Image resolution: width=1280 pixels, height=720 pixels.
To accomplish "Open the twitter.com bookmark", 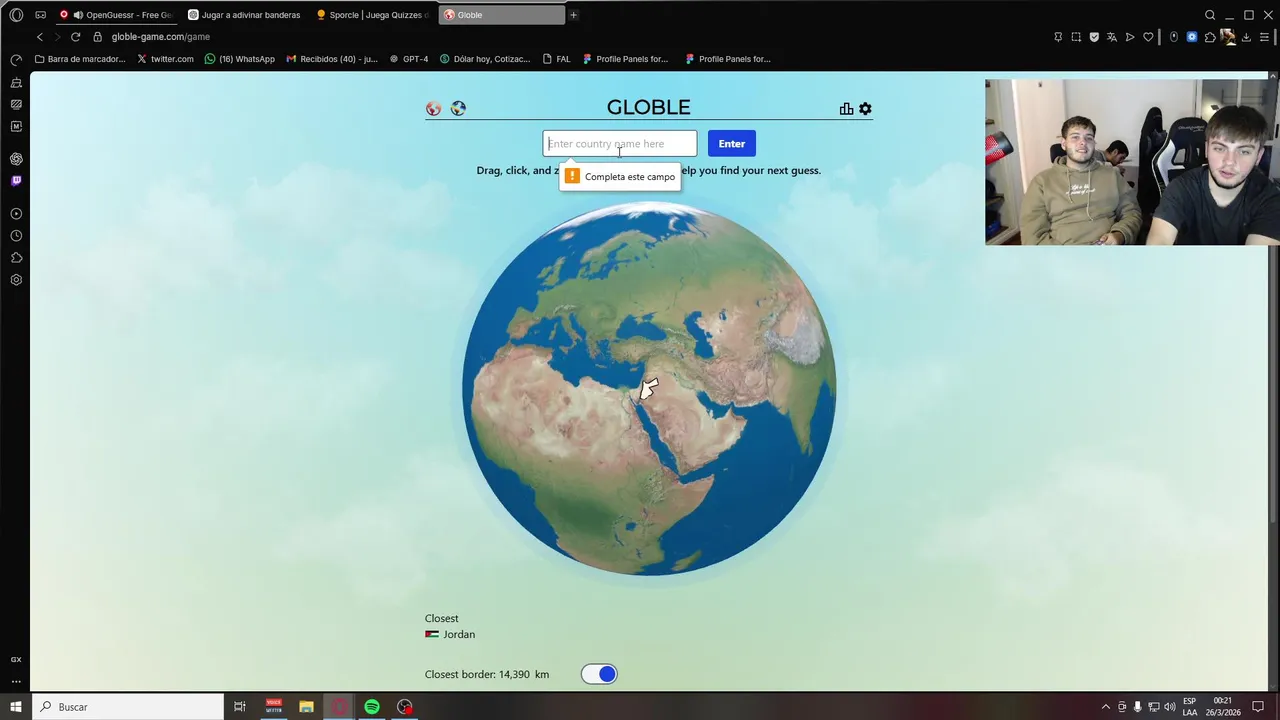I will tap(165, 59).
